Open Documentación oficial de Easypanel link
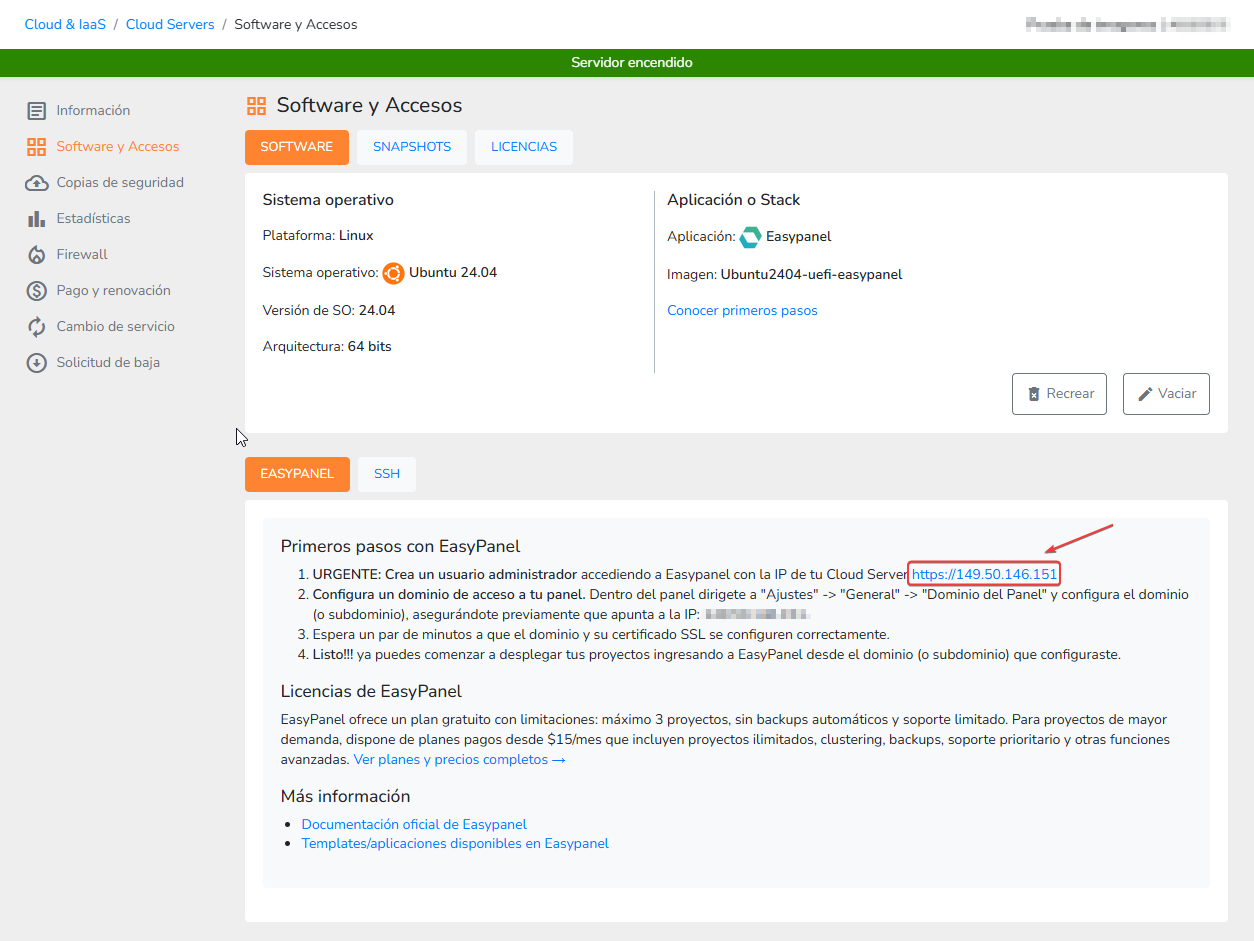This screenshot has width=1254, height=941. point(414,825)
